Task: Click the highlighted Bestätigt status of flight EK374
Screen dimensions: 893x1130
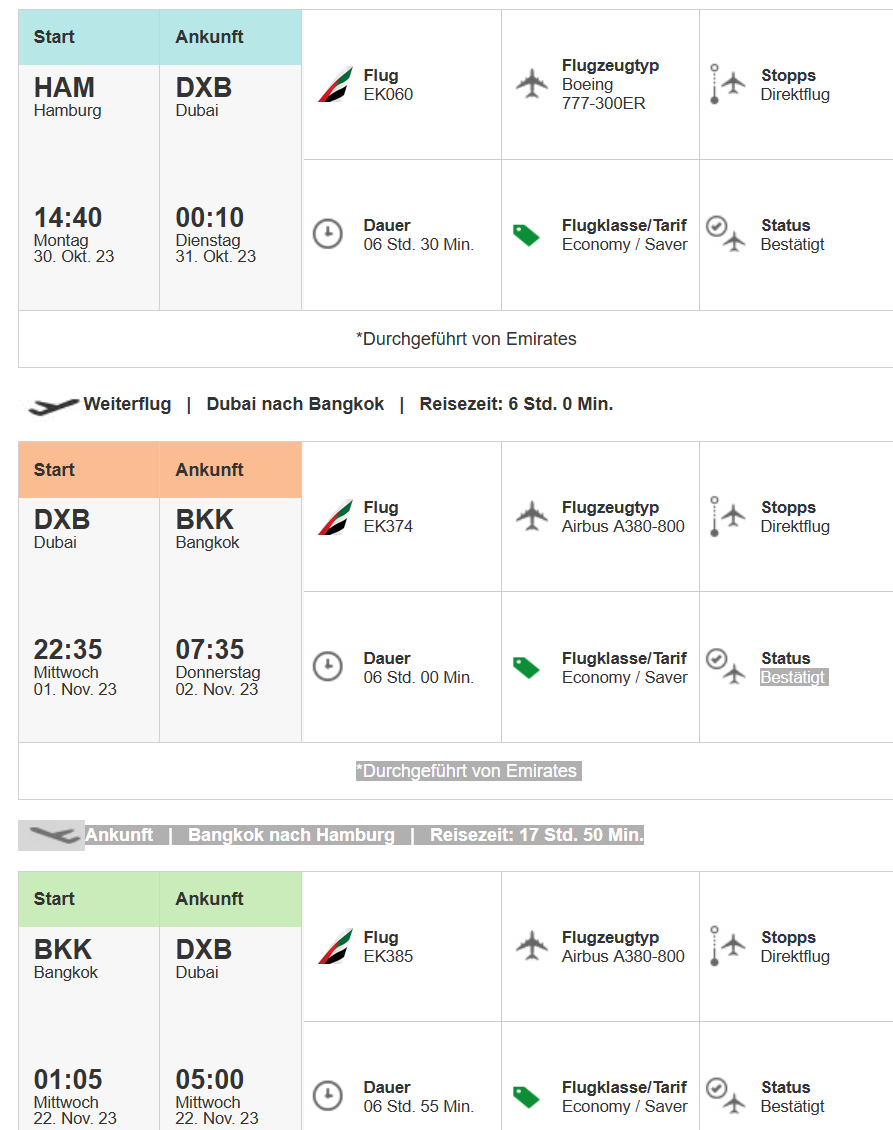Action: [x=793, y=677]
